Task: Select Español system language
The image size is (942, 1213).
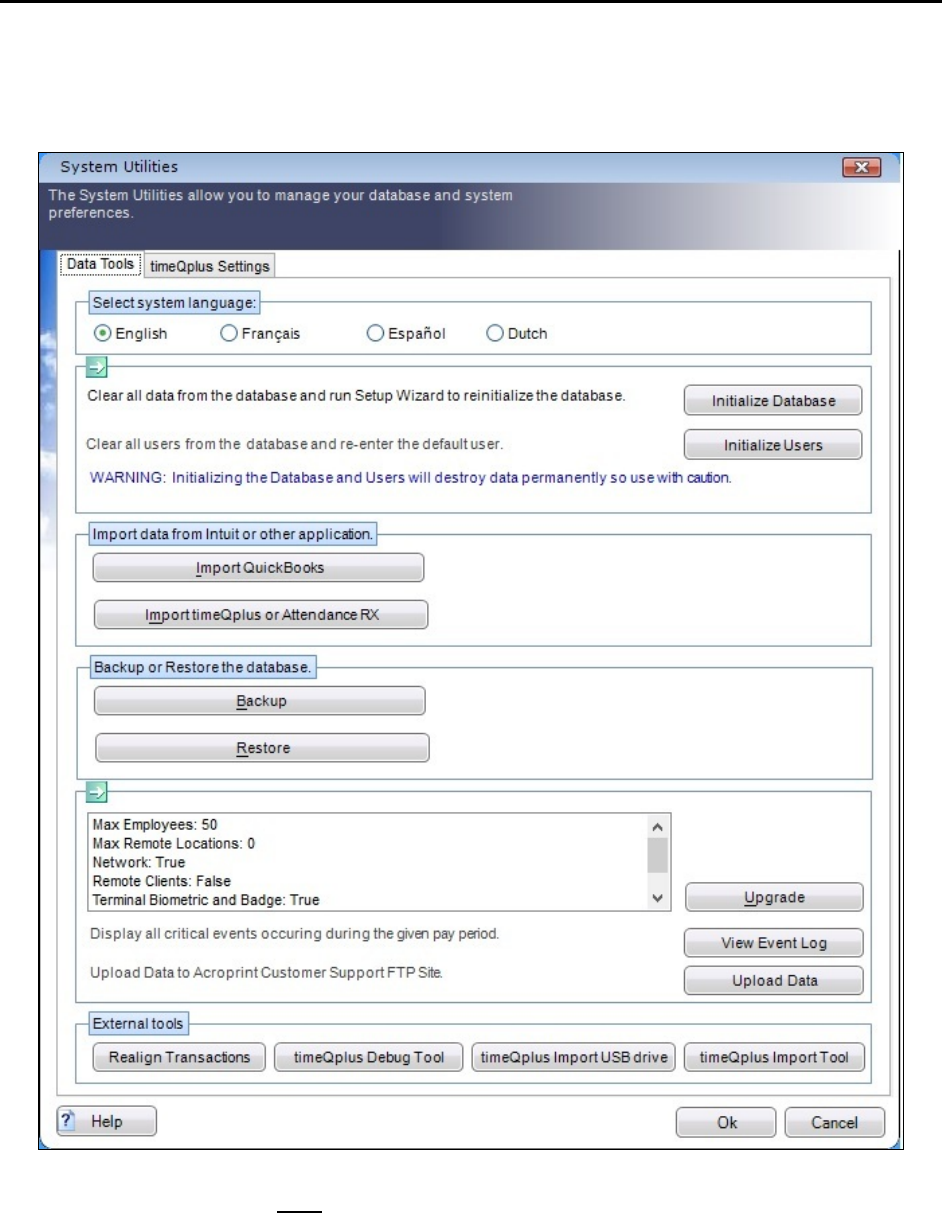Action: tap(406, 334)
